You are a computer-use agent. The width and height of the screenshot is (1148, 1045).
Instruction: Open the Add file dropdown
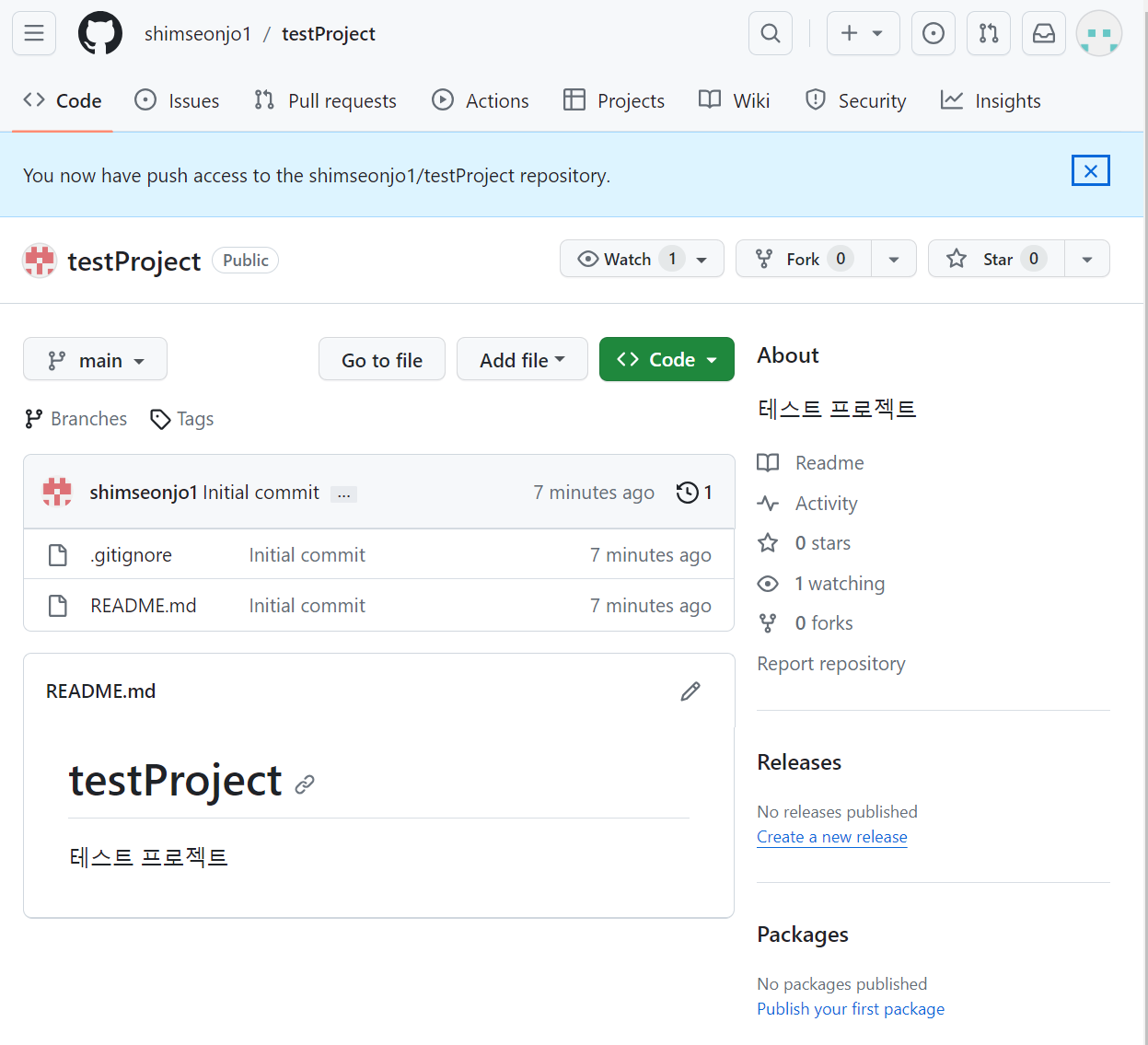pos(522,360)
